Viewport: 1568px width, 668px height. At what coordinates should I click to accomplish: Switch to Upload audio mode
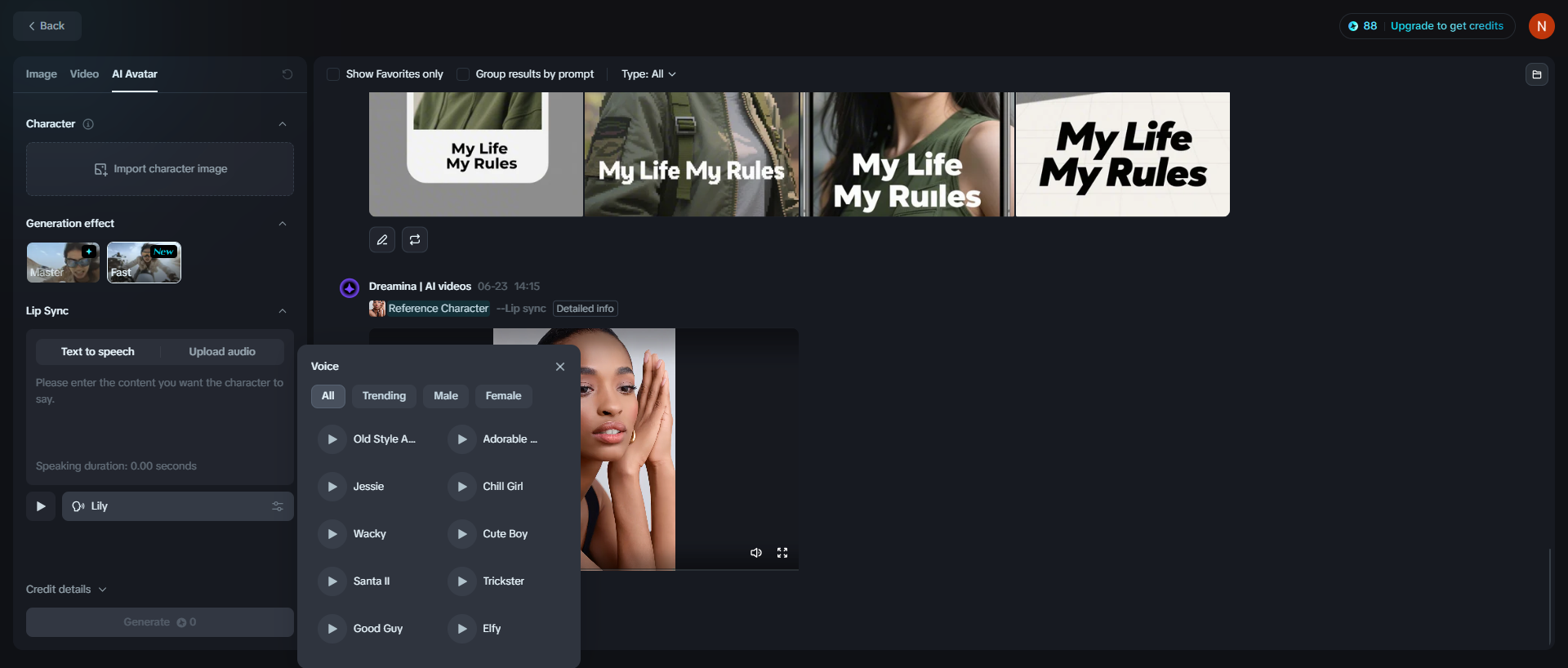222,352
